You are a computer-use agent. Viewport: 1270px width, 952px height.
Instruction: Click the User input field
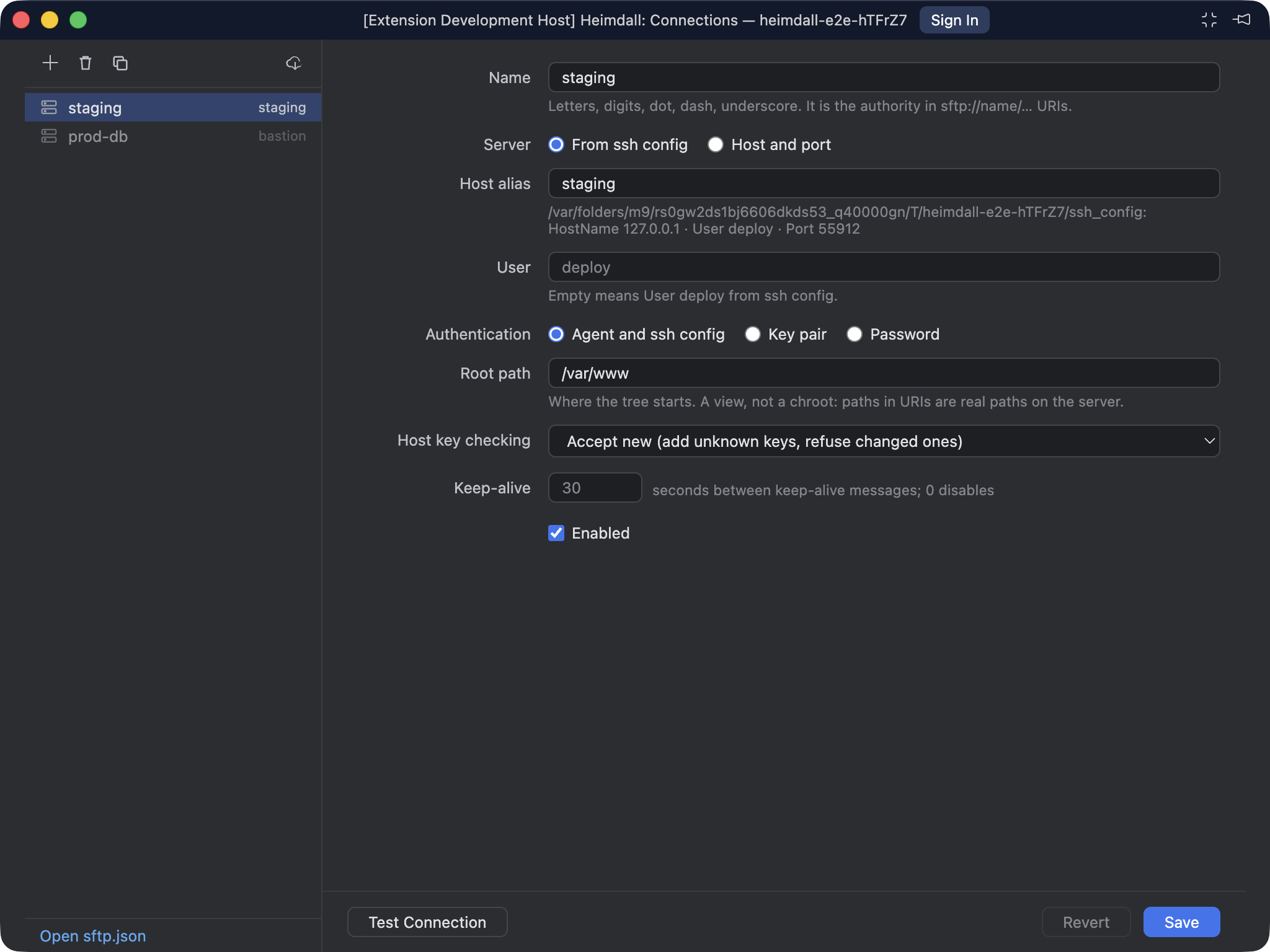point(884,267)
